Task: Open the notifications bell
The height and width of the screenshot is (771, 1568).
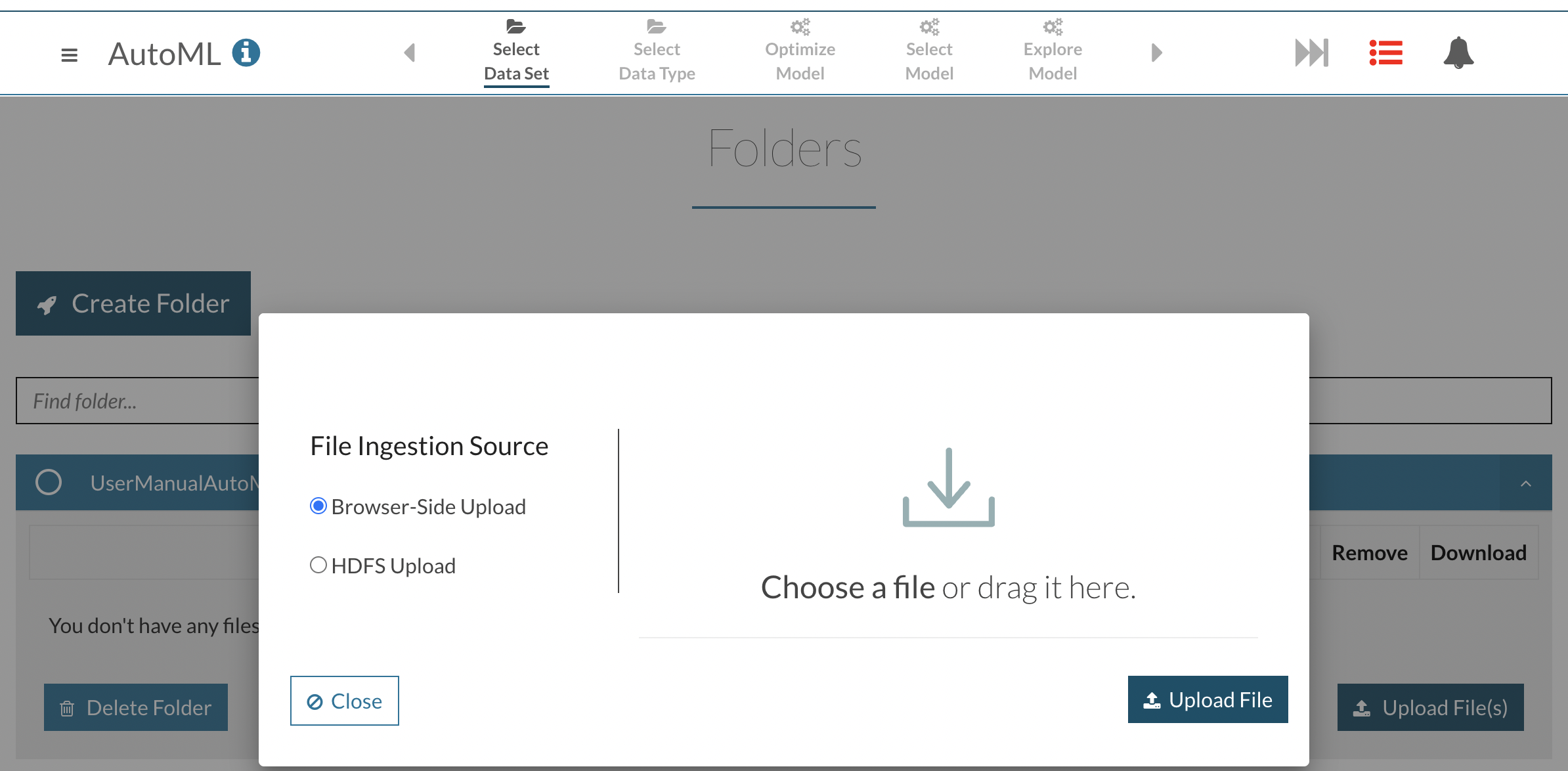Action: [1458, 53]
